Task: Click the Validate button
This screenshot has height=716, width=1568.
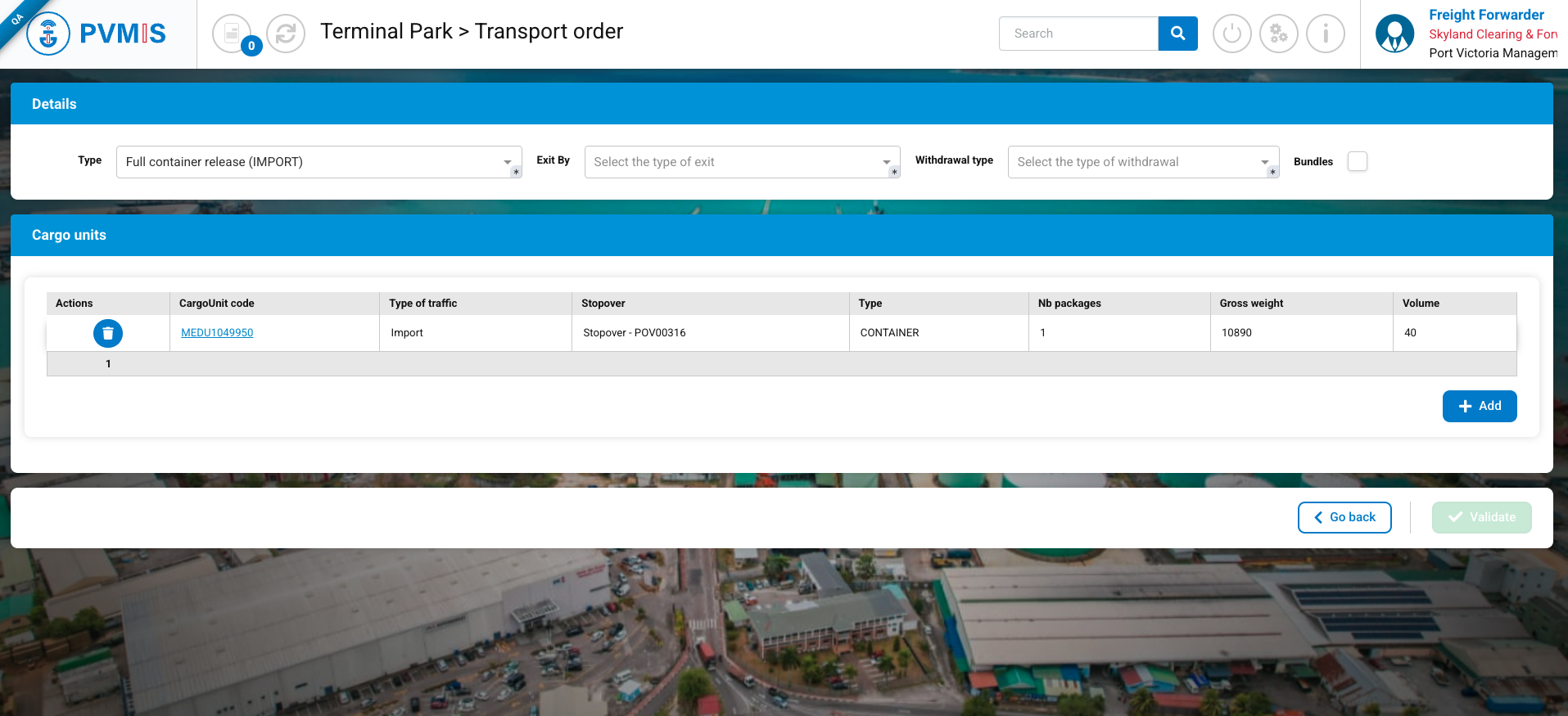Action: (x=1481, y=517)
